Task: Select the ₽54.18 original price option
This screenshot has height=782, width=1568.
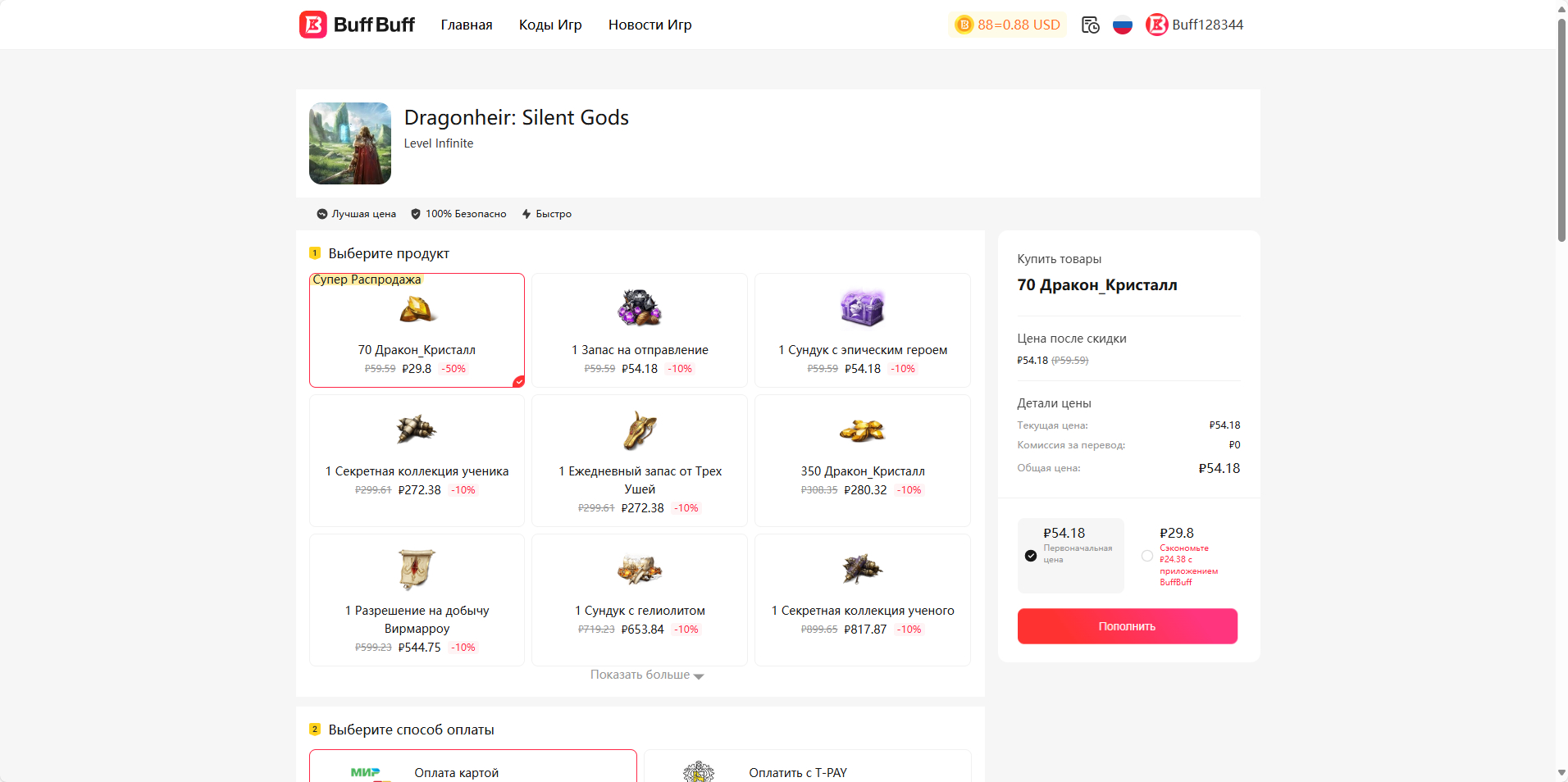Action: 1031,556
